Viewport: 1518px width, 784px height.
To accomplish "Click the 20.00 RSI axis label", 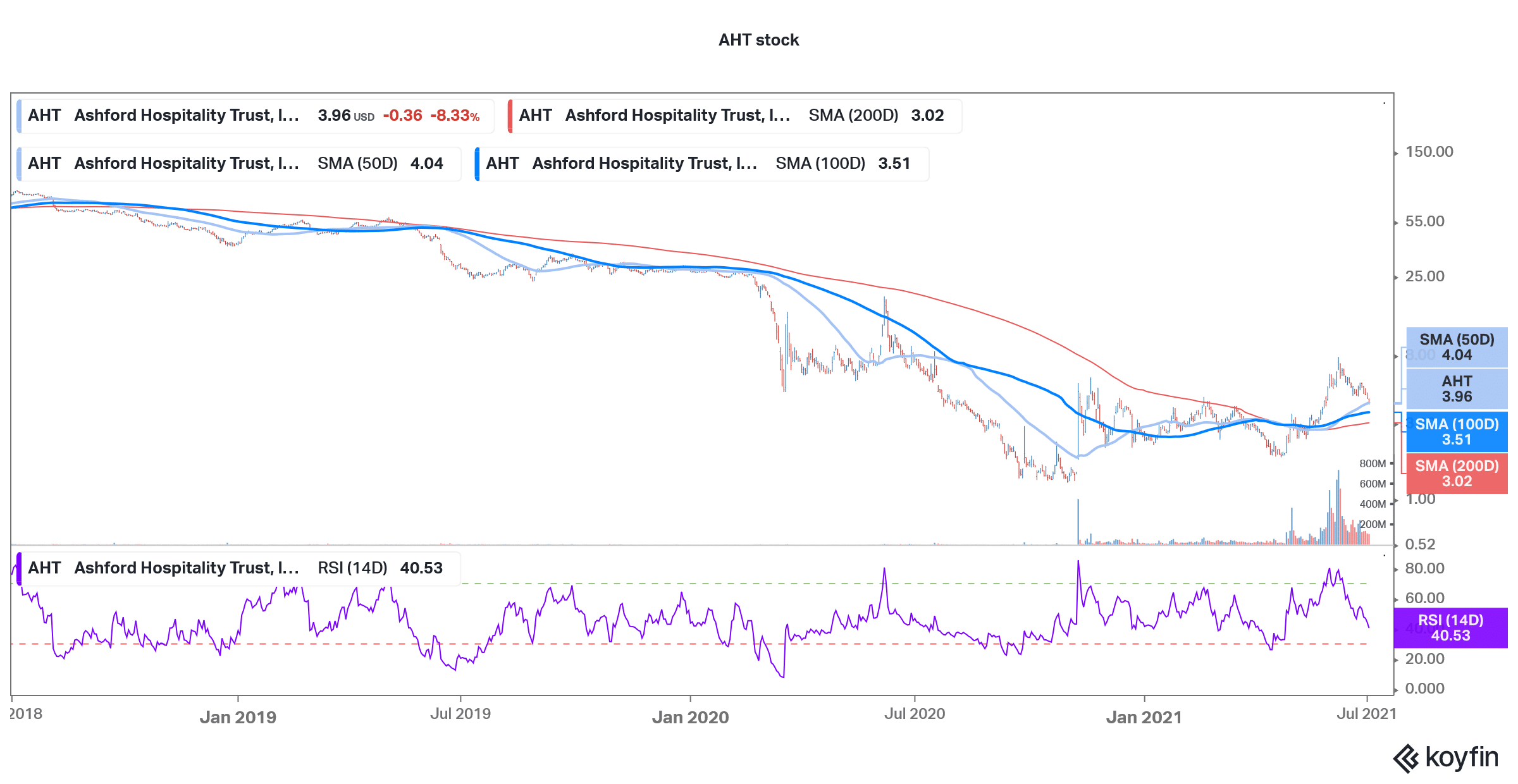I will (x=1424, y=659).
